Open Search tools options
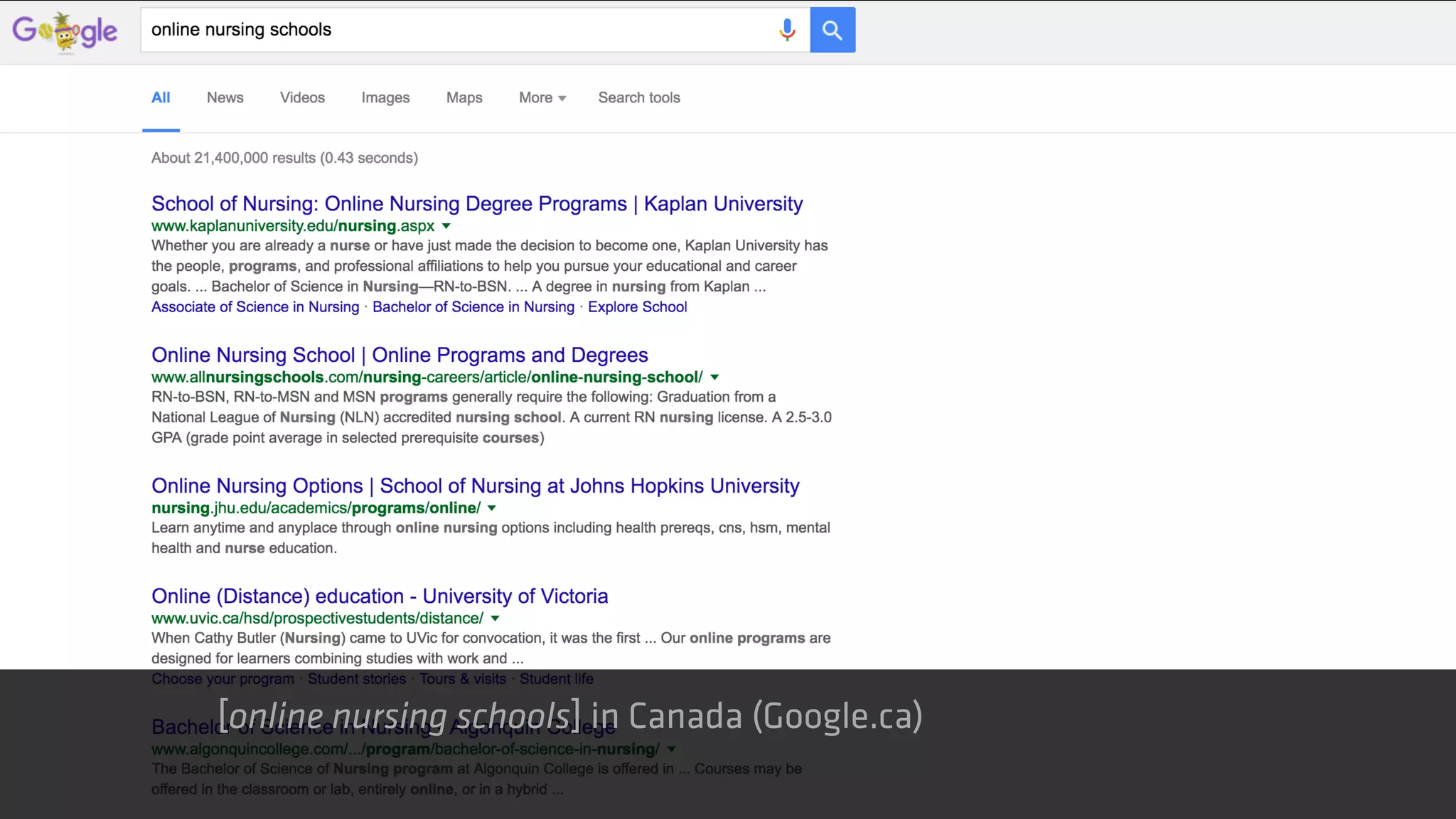1456x819 pixels. [639, 98]
